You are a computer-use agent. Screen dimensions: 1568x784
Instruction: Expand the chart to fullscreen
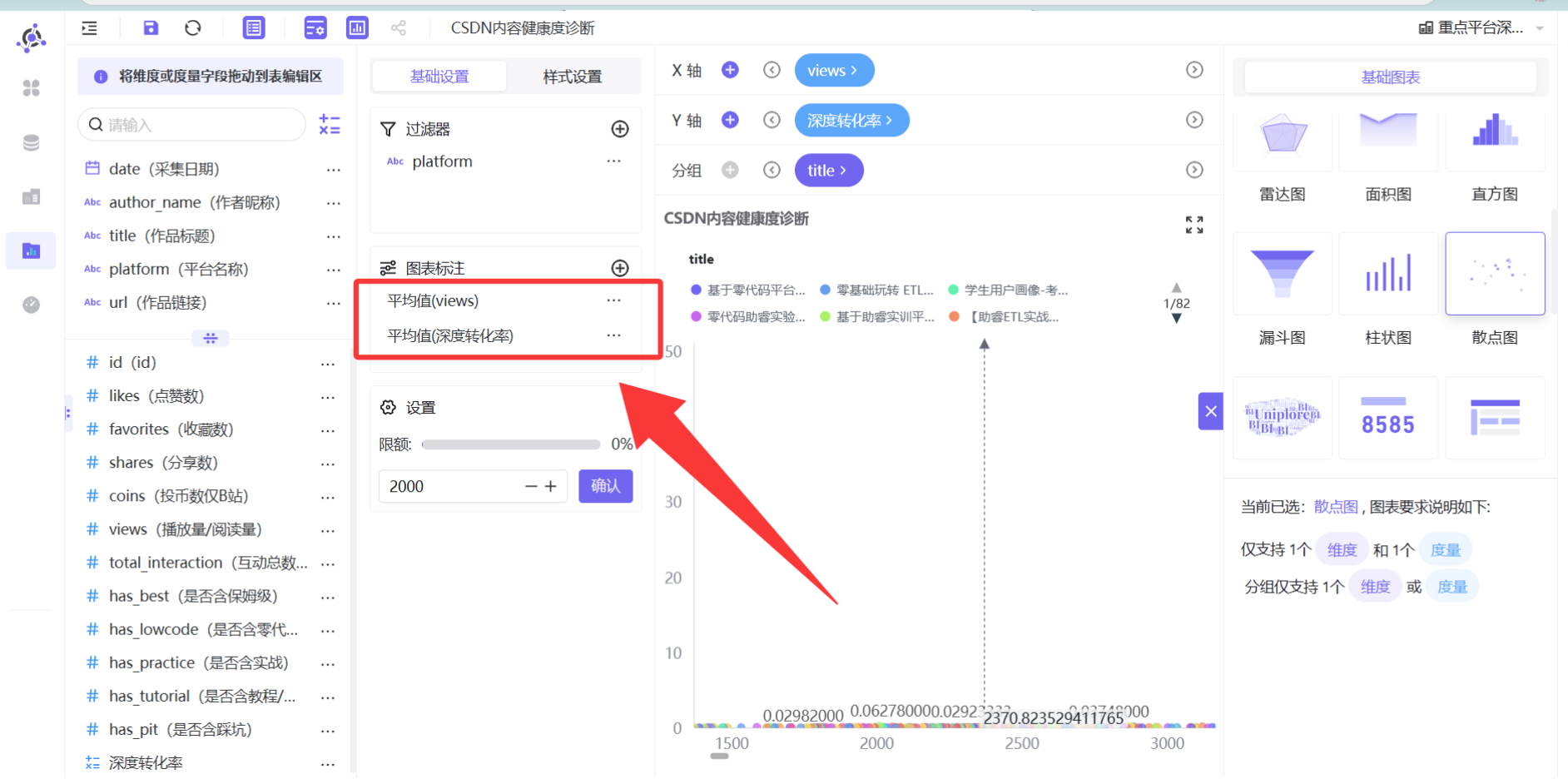pyautogui.click(x=1194, y=225)
